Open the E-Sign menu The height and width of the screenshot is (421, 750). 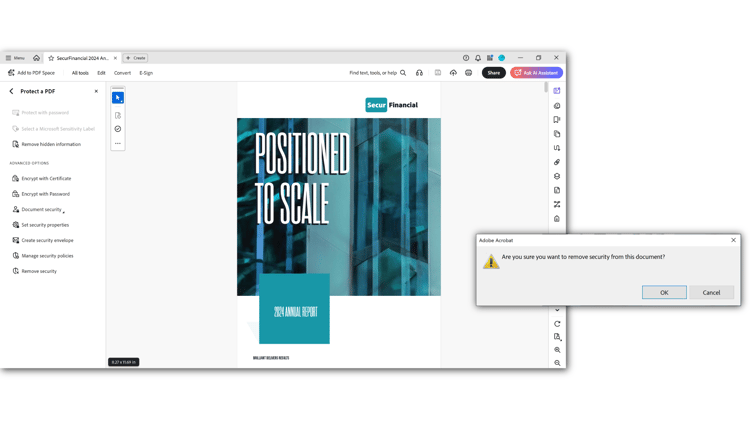(x=146, y=73)
